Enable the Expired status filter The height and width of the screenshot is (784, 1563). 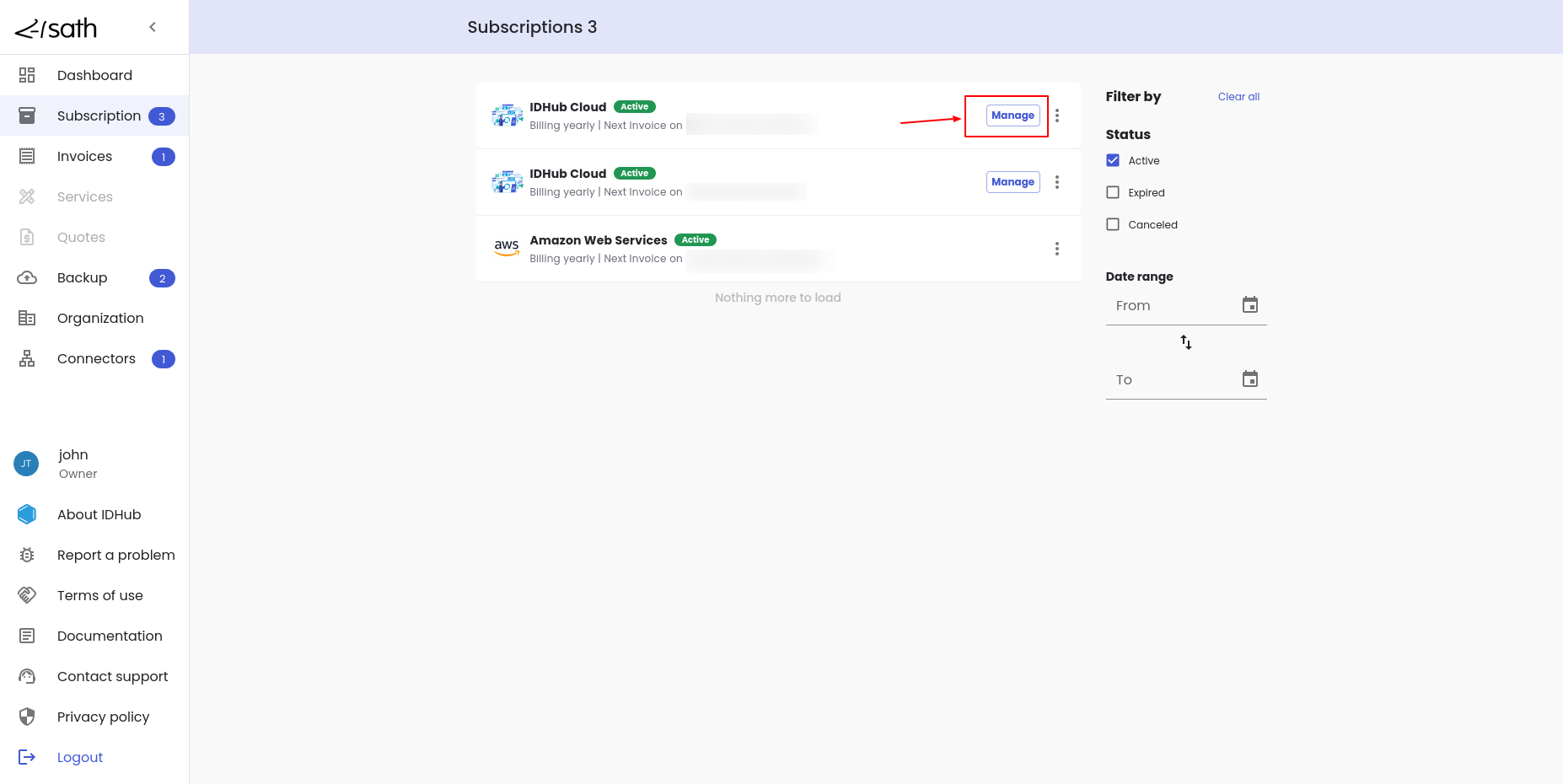[1113, 192]
